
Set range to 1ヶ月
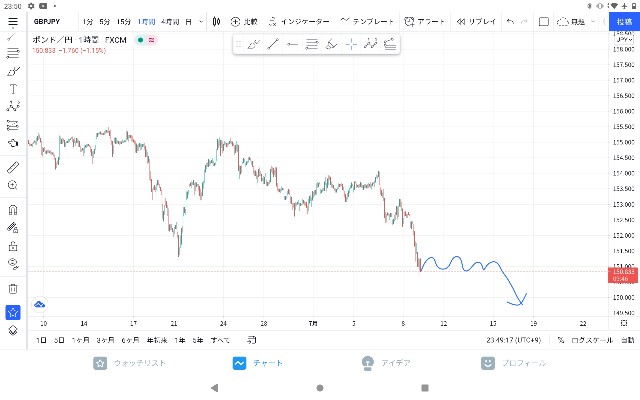80,340
